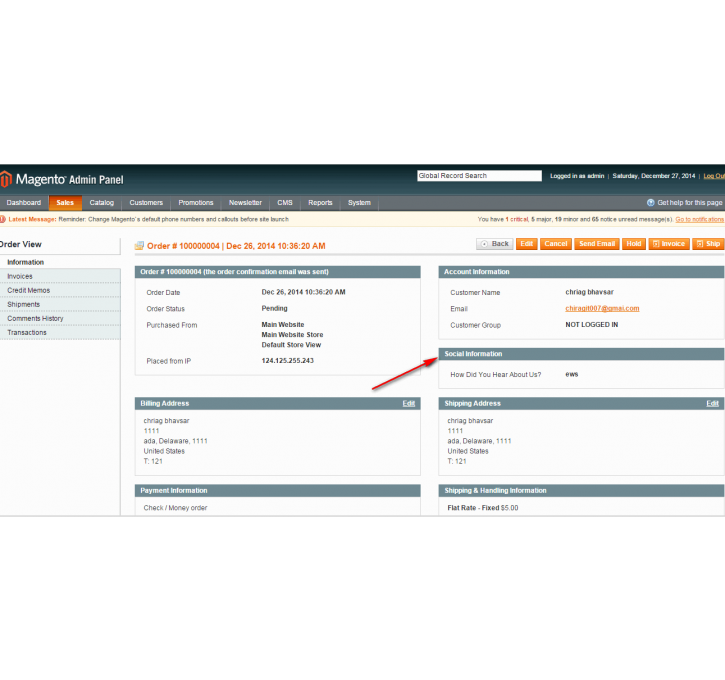Click the orange Edit order button
This screenshot has height=680, width=725.
point(527,244)
